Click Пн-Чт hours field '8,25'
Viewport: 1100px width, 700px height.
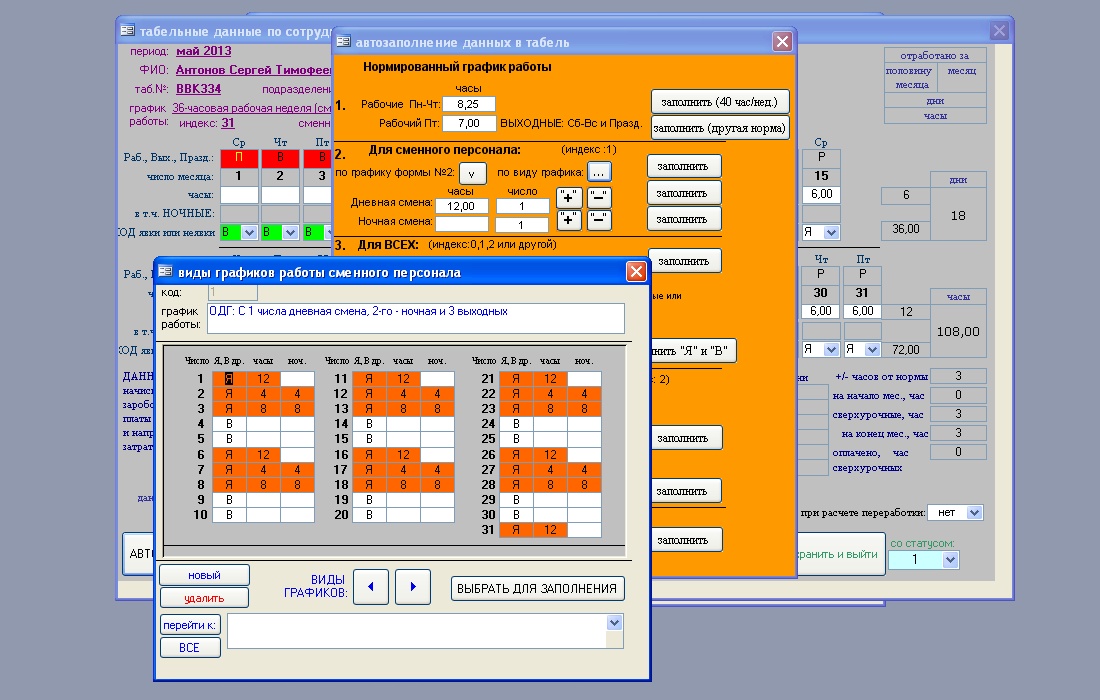(469, 104)
